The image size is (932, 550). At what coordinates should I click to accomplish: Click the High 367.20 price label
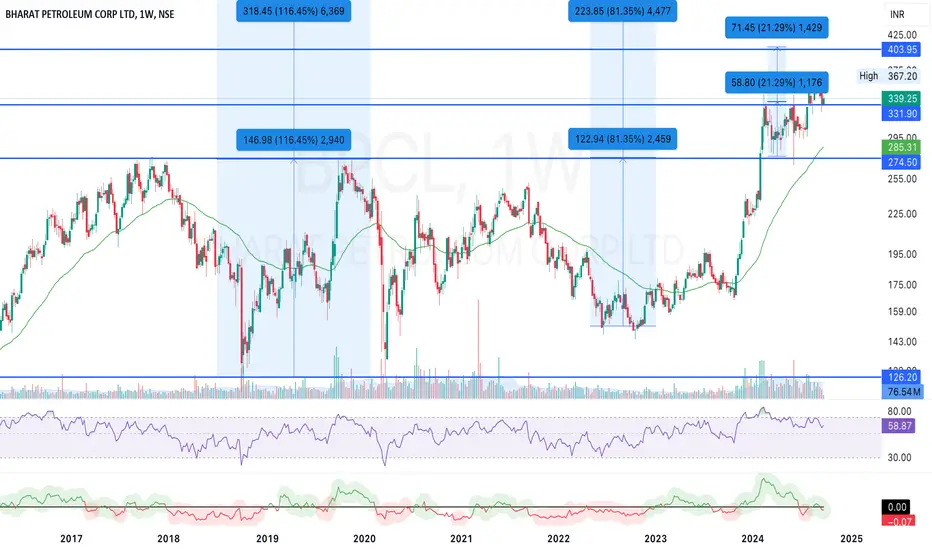click(x=888, y=76)
